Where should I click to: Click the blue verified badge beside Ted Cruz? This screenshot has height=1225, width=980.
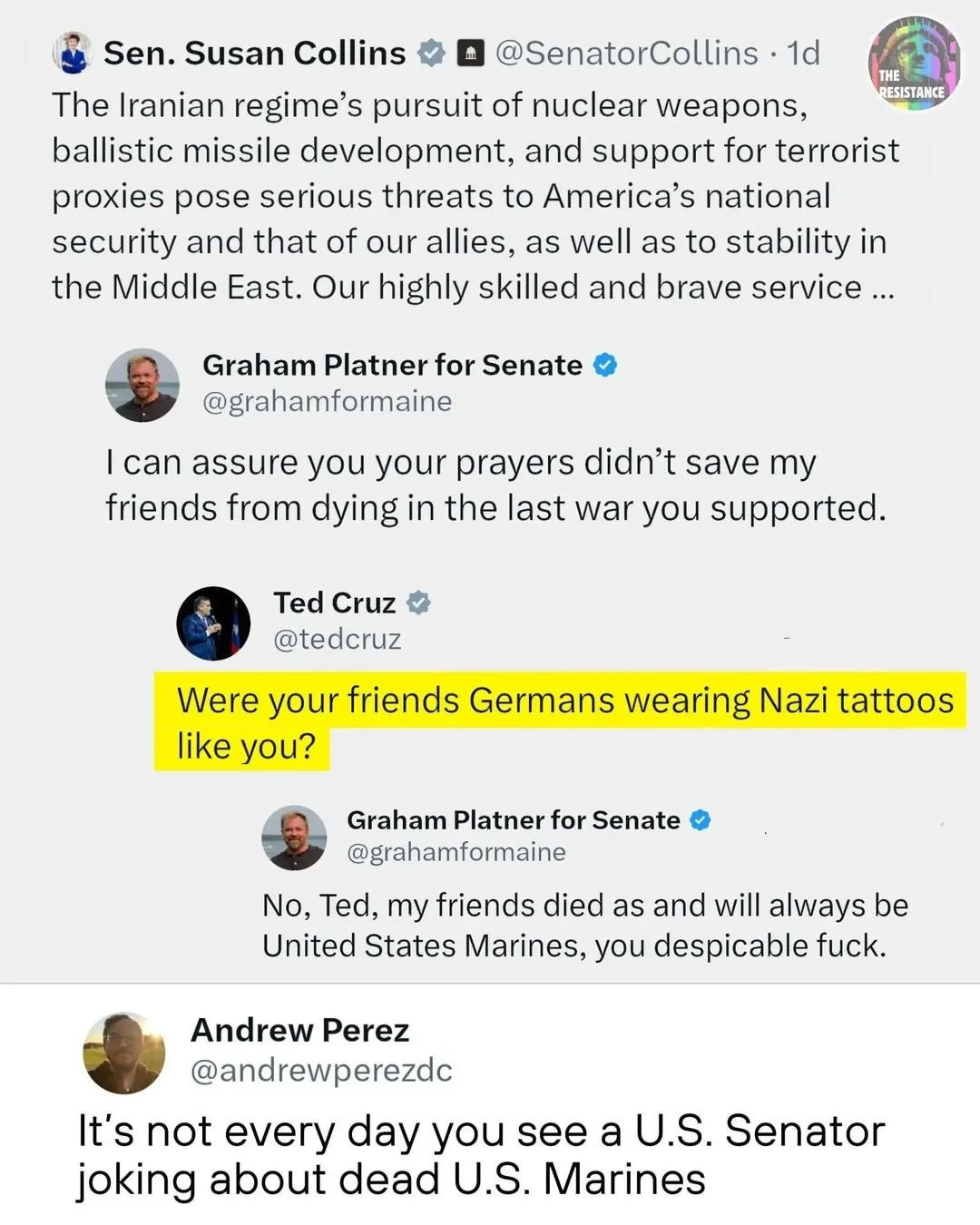point(417,603)
